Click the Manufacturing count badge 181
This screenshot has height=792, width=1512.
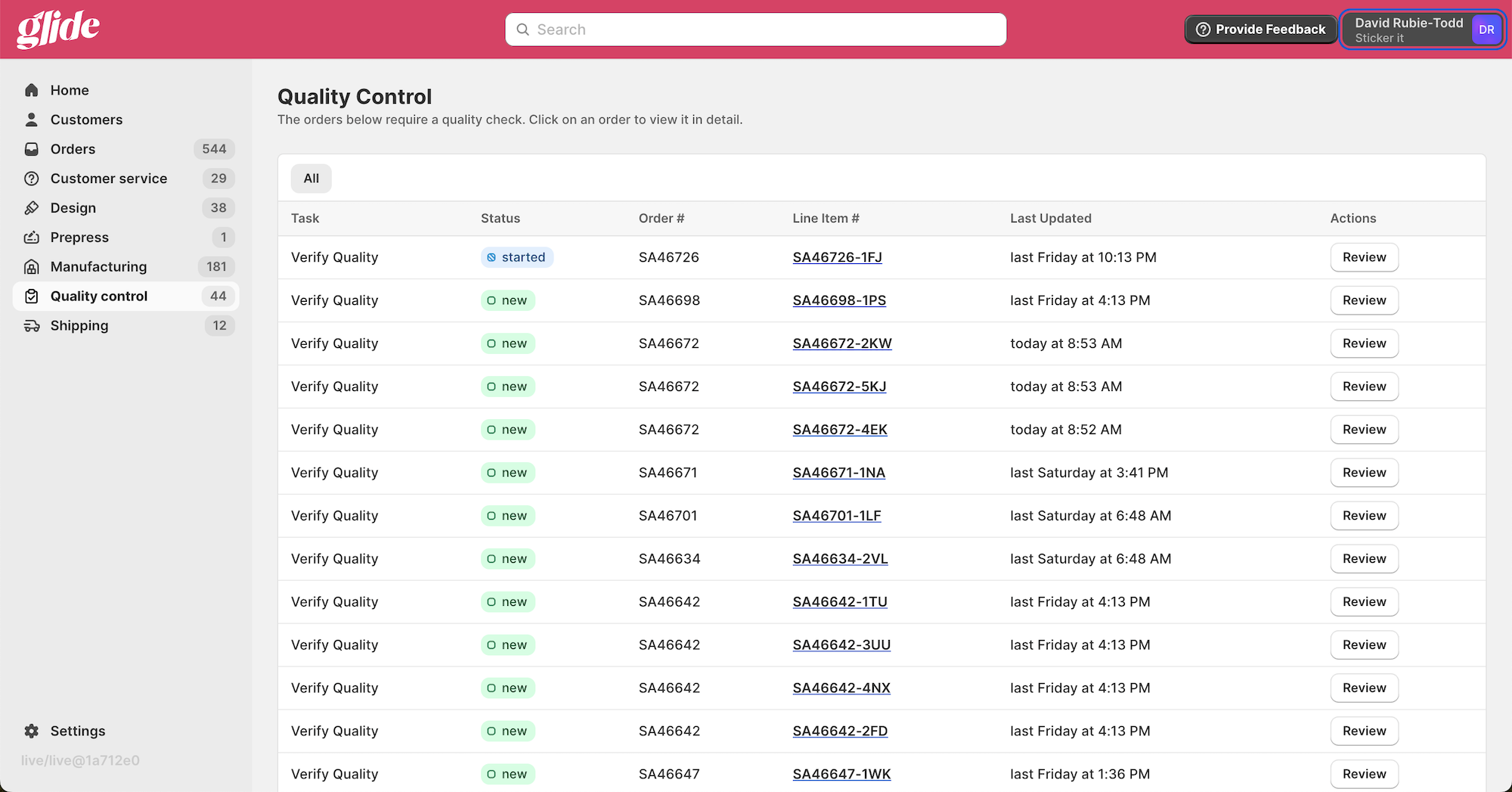pos(216,267)
